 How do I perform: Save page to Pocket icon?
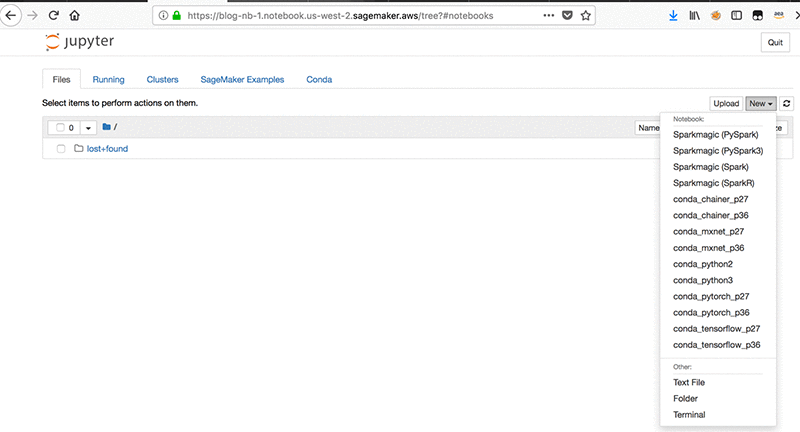pos(567,15)
